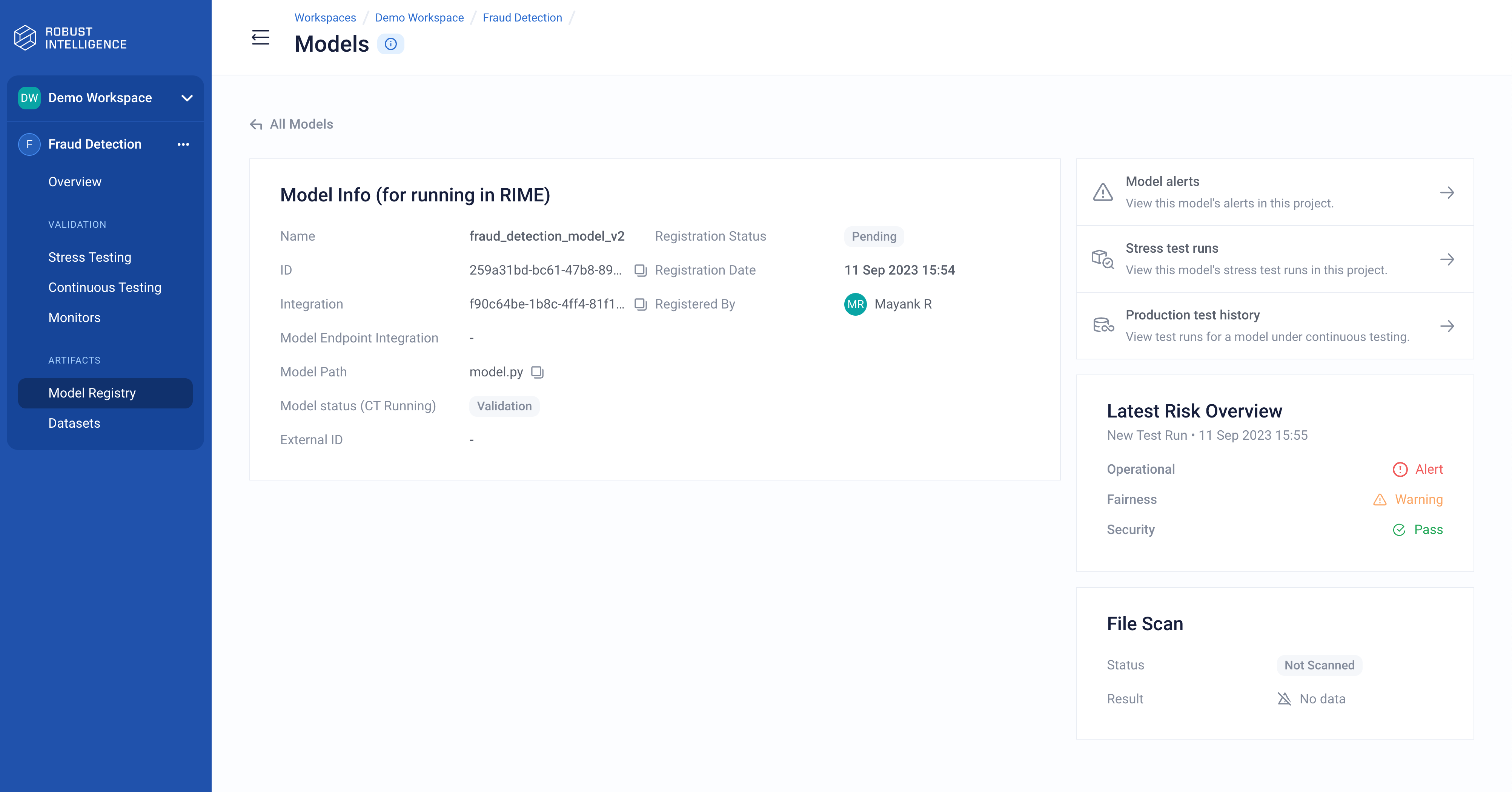Click the back arrow beside All Models
This screenshot has width=1512, height=792.
tap(256, 124)
